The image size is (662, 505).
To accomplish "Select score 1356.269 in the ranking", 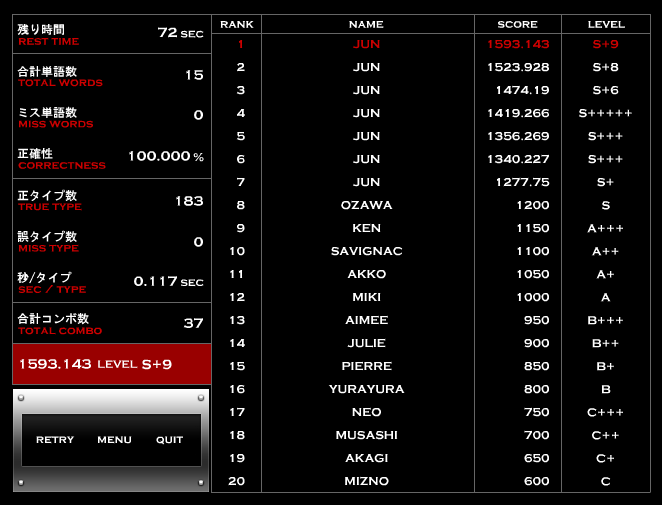I will point(518,136).
